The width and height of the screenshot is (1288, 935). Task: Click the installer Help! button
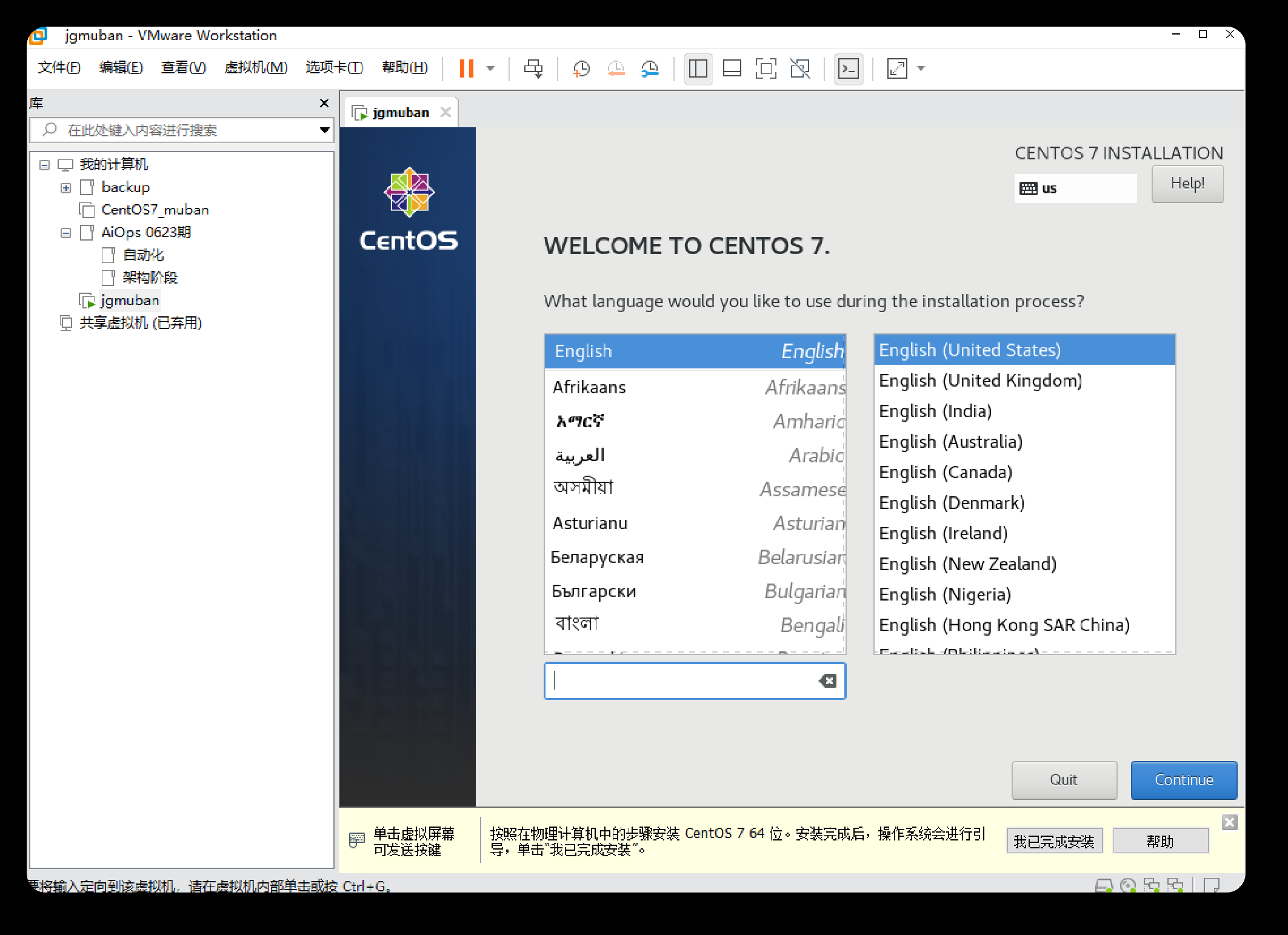[x=1187, y=184]
